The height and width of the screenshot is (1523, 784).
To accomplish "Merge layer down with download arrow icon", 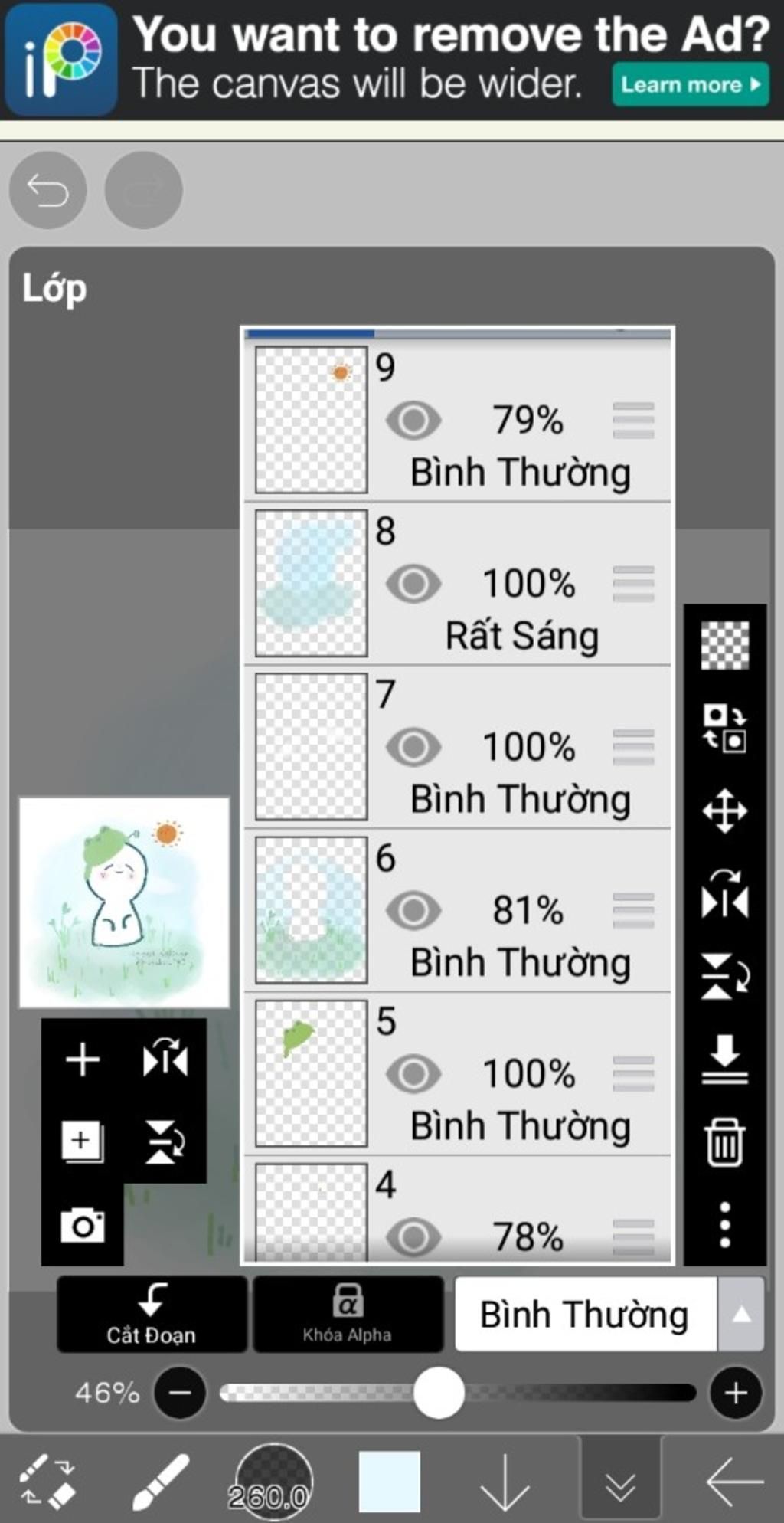I will pyautogui.click(x=724, y=1060).
